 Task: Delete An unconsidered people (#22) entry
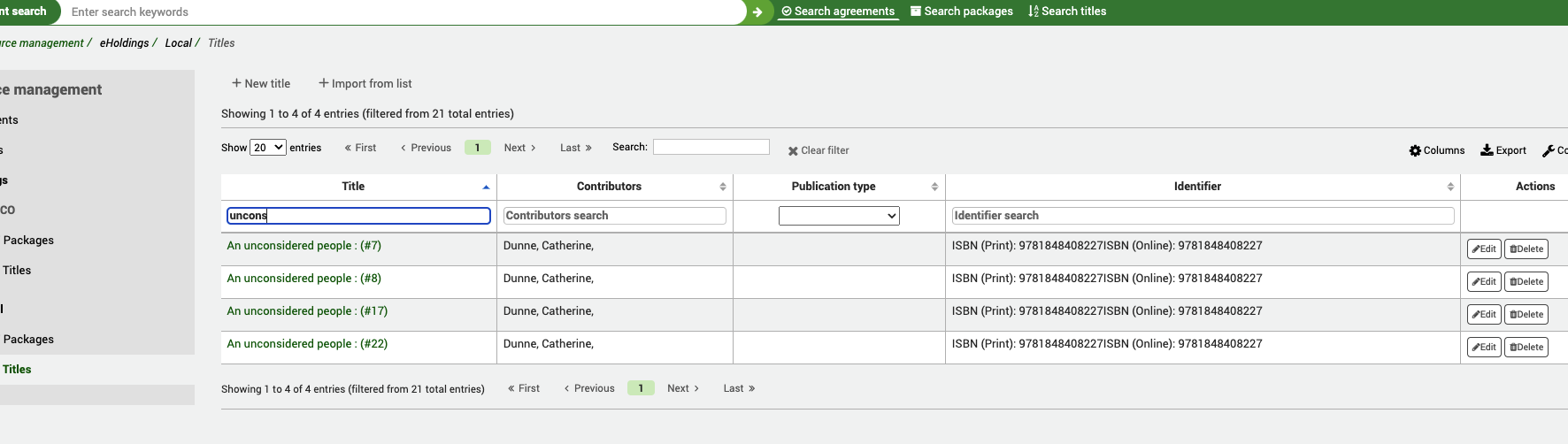click(1526, 348)
